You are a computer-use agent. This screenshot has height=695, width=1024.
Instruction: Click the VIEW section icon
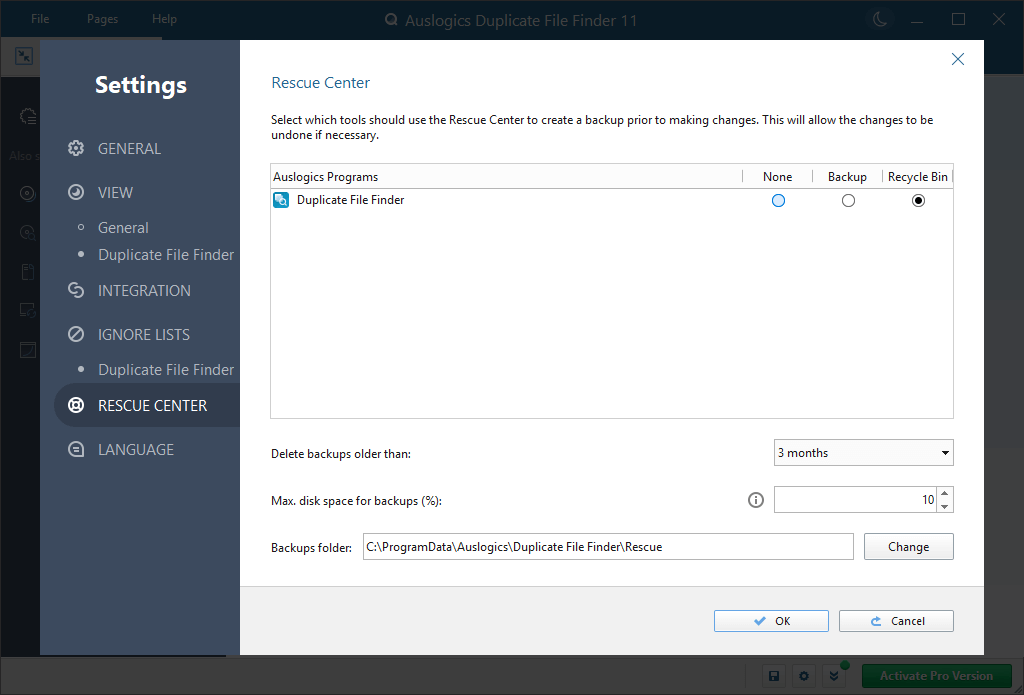click(x=76, y=192)
